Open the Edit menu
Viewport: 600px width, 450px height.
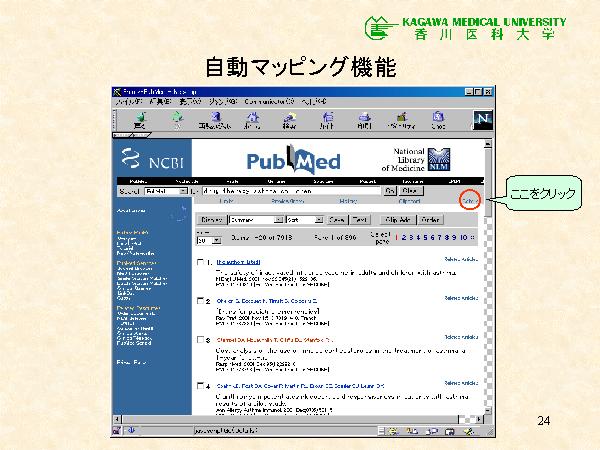click(x=160, y=102)
